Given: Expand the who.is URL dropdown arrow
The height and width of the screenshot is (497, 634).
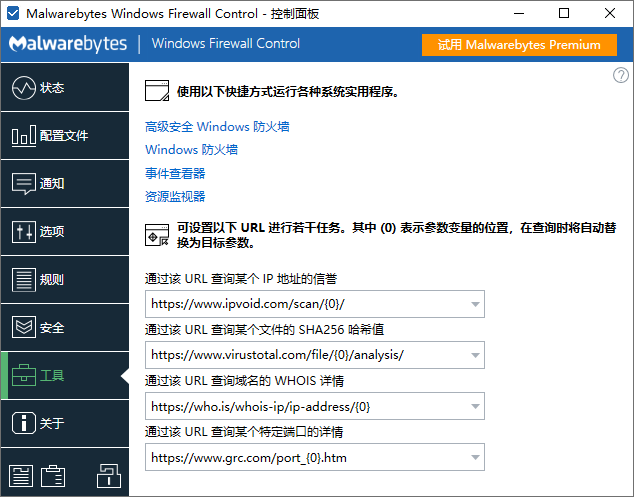Looking at the screenshot, I should pyautogui.click(x=475, y=406).
